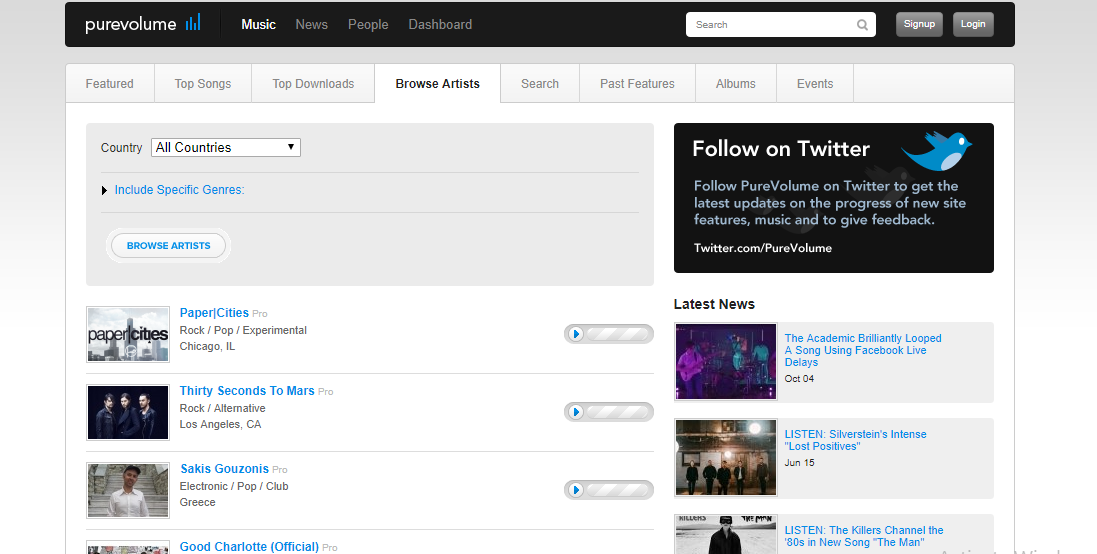
Task: Switch to the Top Songs tab
Action: [x=203, y=83]
